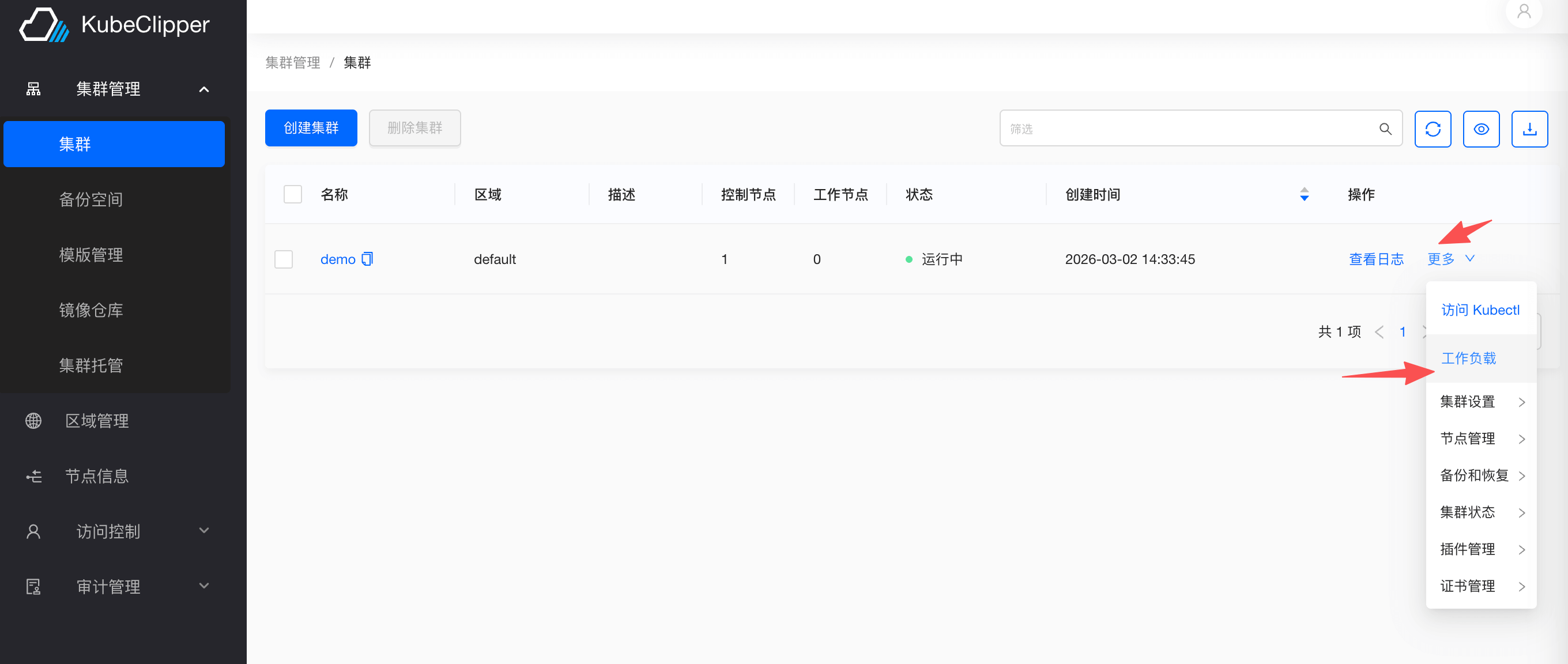Click the download icon button
Image resolution: width=1568 pixels, height=664 pixels.
[1529, 129]
